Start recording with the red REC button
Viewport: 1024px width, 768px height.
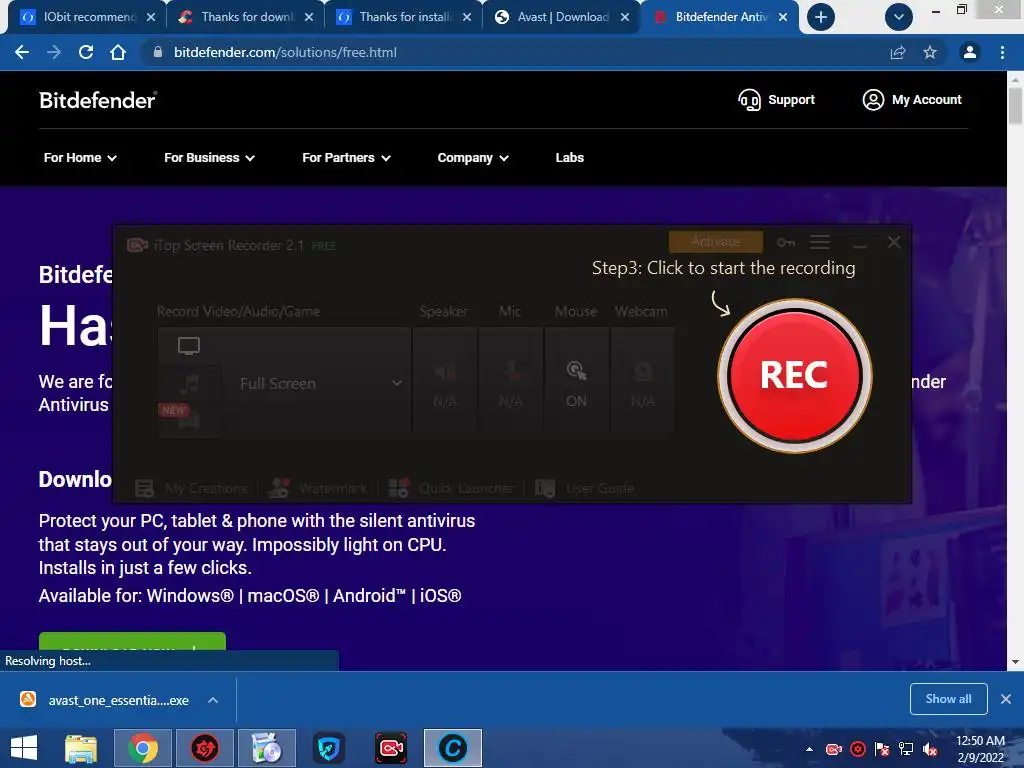(794, 376)
